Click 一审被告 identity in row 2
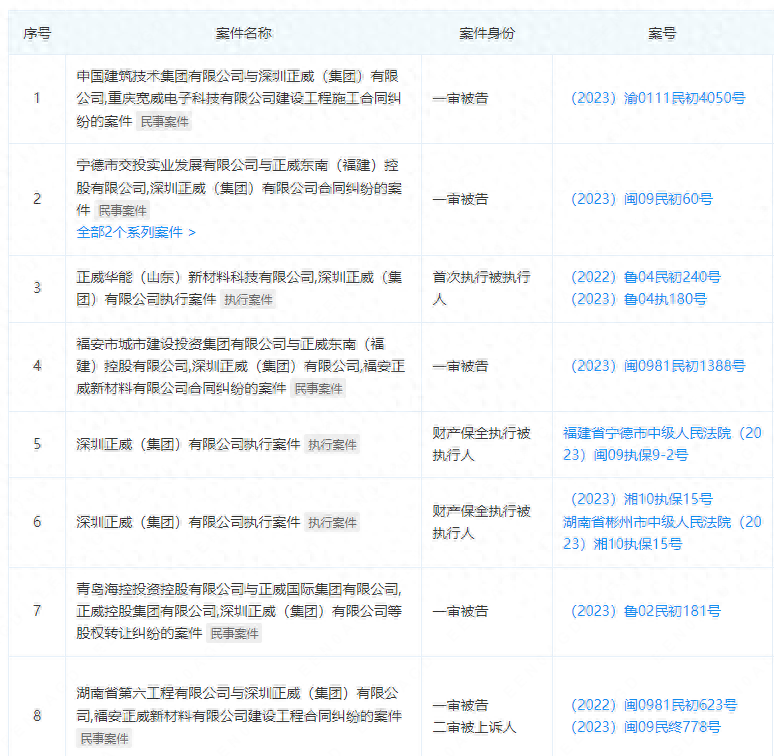This screenshot has width=774, height=756. tap(460, 199)
